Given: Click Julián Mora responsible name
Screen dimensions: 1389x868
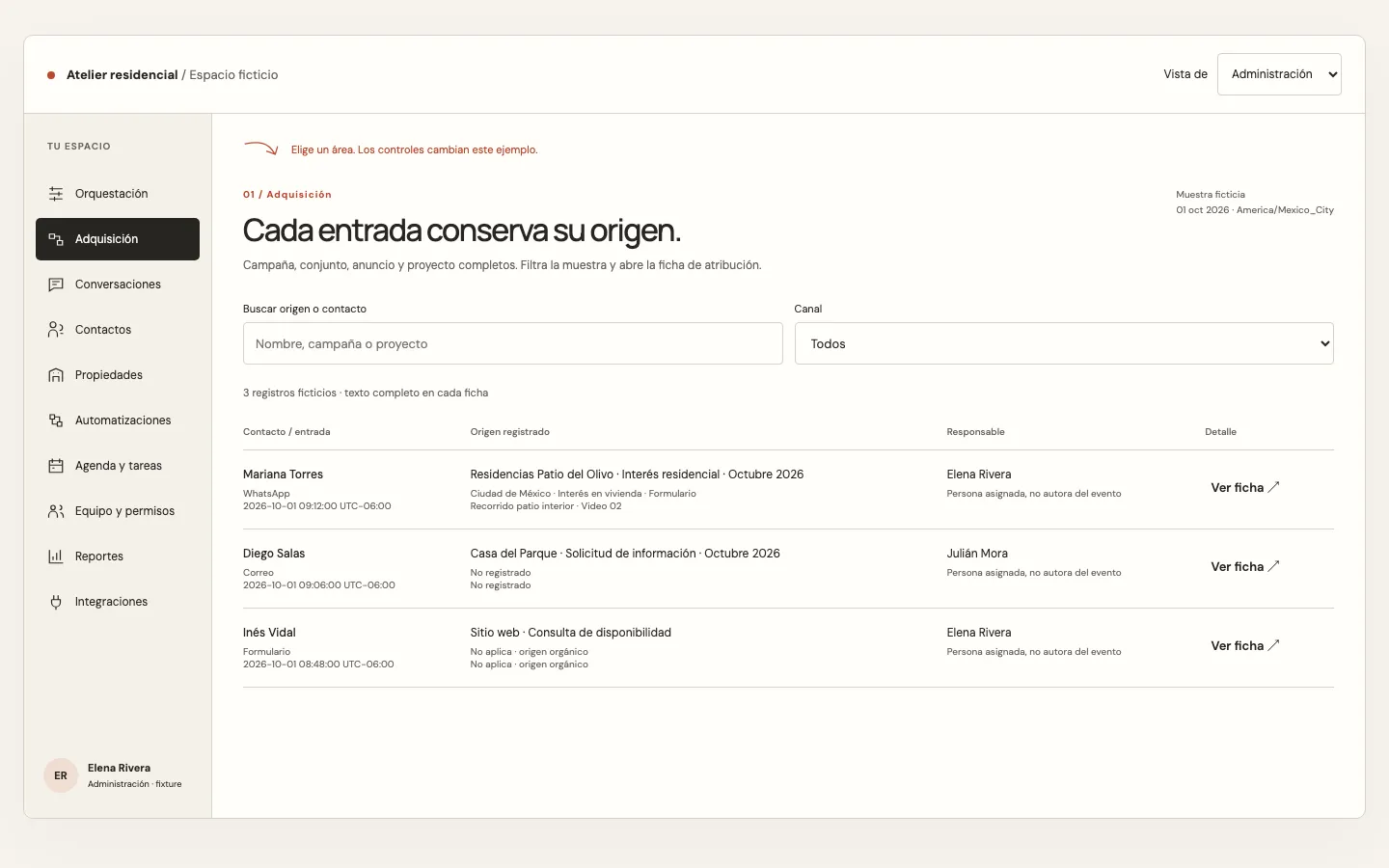Looking at the screenshot, I should click(x=977, y=554).
